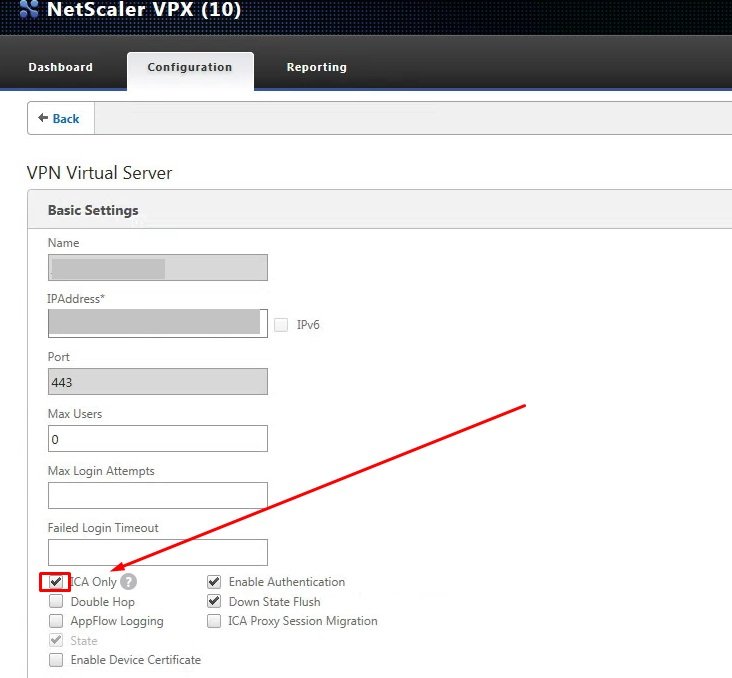Uncheck Enable Authentication checkbox
The height and width of the screenshot is (678, 732).
point(214,582)
